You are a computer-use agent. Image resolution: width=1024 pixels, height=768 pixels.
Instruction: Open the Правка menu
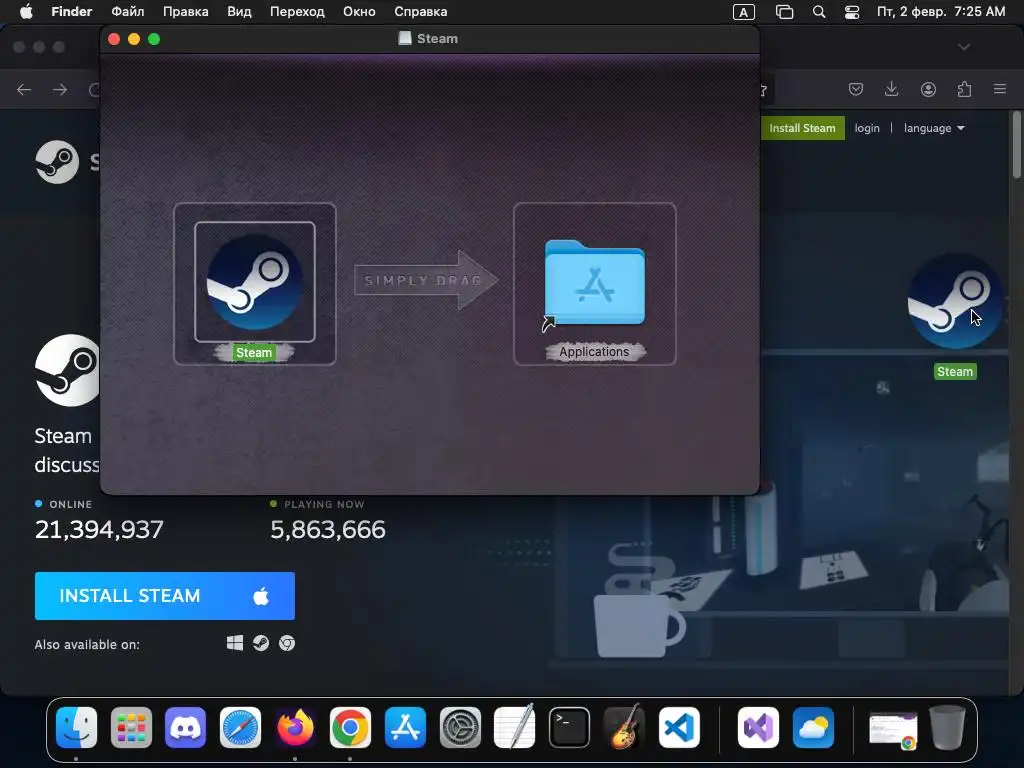tap(185, 12)
